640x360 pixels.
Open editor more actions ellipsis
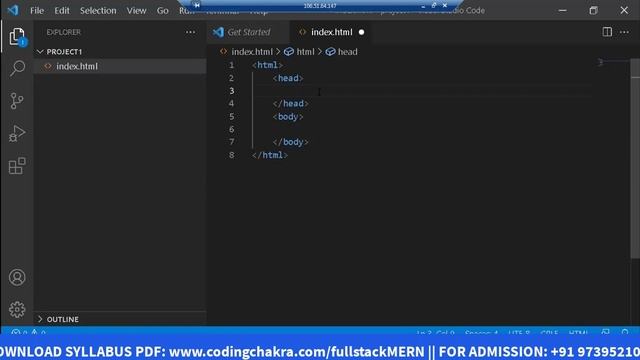coord(624,32)
